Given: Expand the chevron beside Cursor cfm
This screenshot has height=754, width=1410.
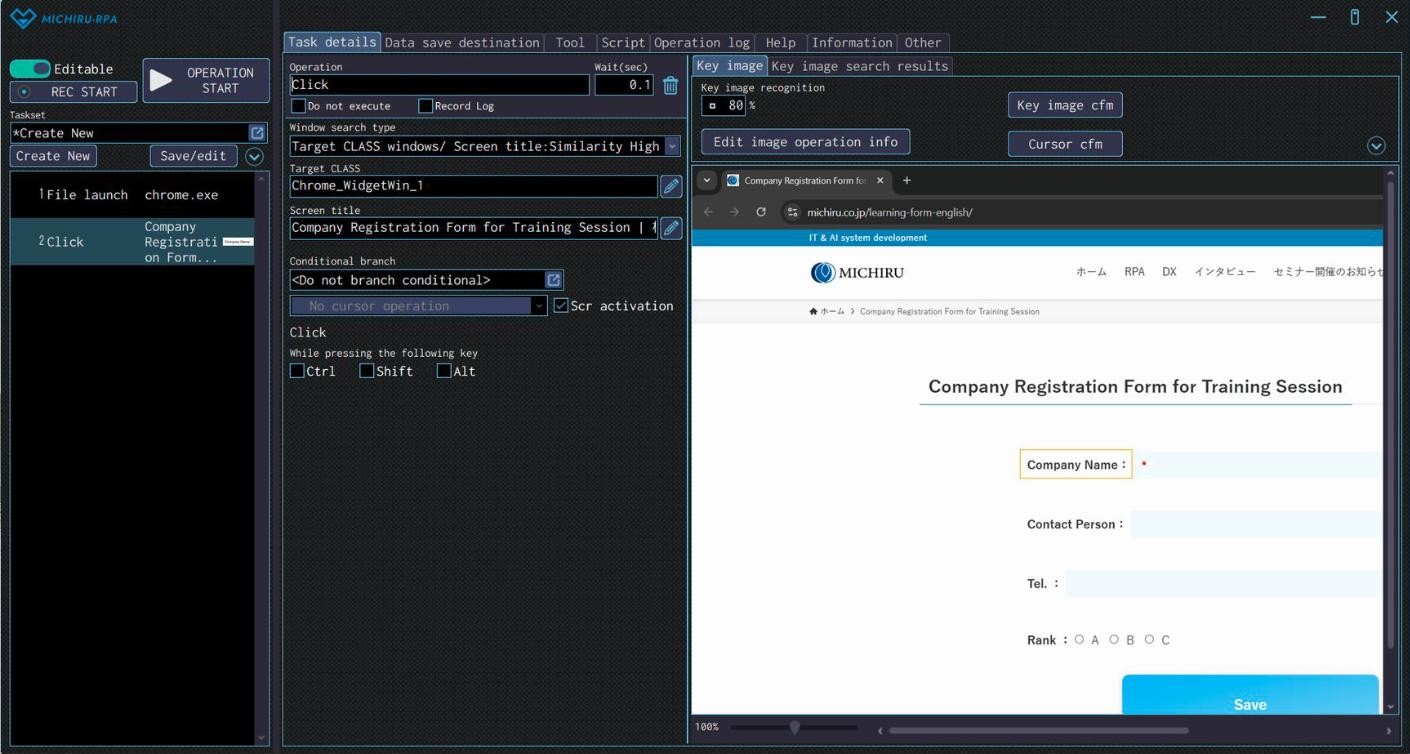Looking at the screenshot, I should (1376, 145).
